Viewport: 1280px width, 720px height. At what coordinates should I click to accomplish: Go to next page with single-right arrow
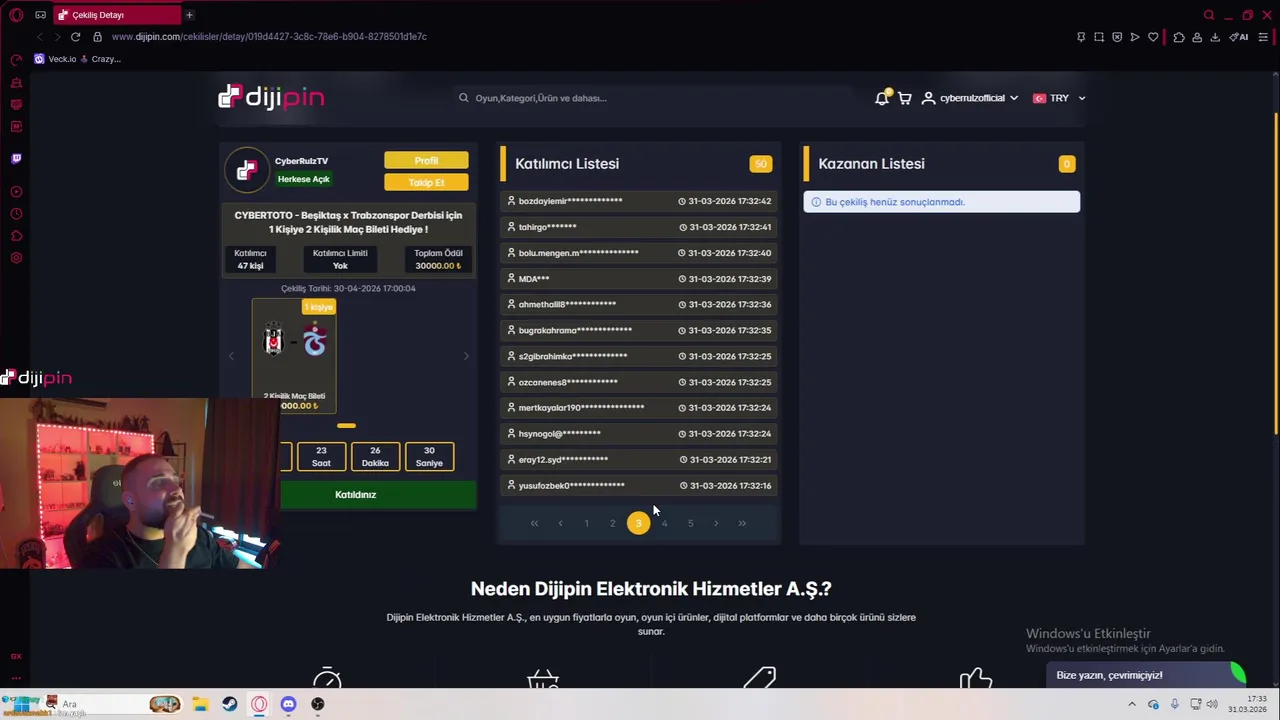(x=716, y=523)
